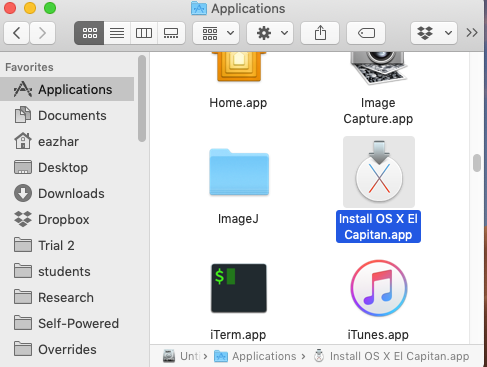This screenshot has height=367, width=487.
Task: Click the Install OS X El Capitan.app label
Action: tap(378, 227)
